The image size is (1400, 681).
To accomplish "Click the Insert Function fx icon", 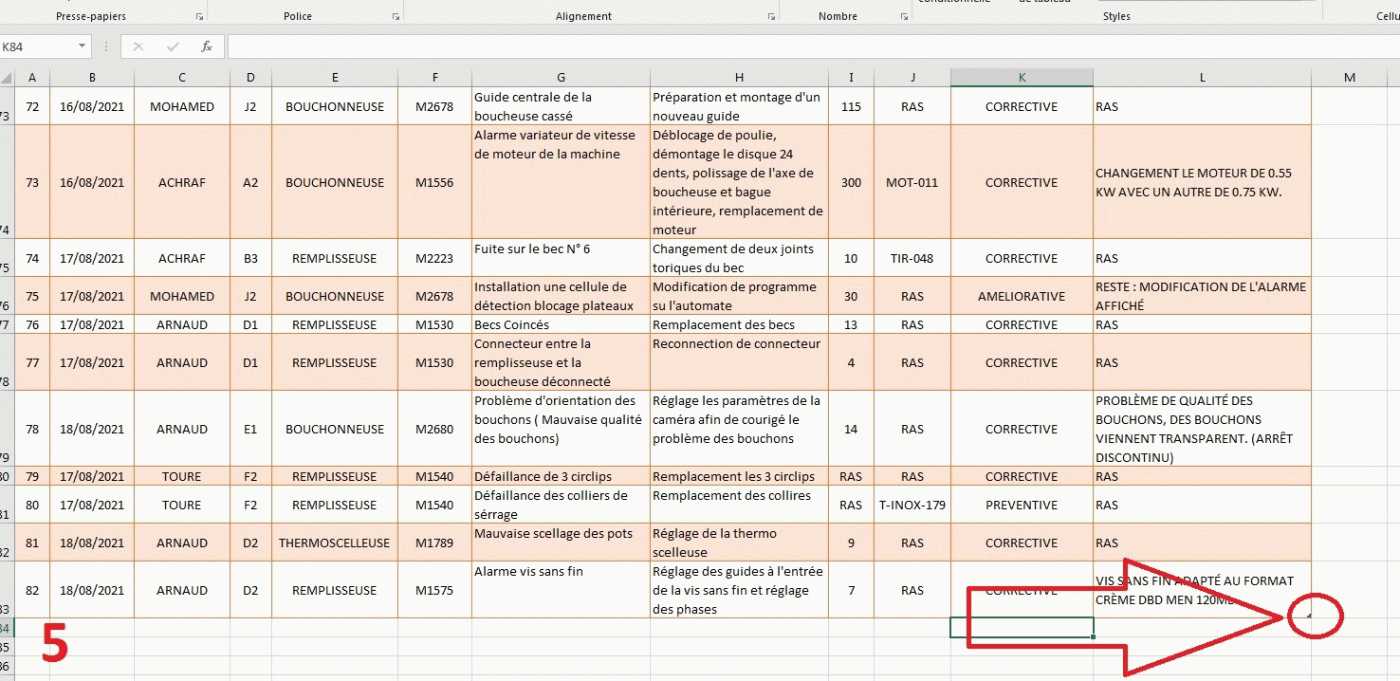I will coord(206,47).
